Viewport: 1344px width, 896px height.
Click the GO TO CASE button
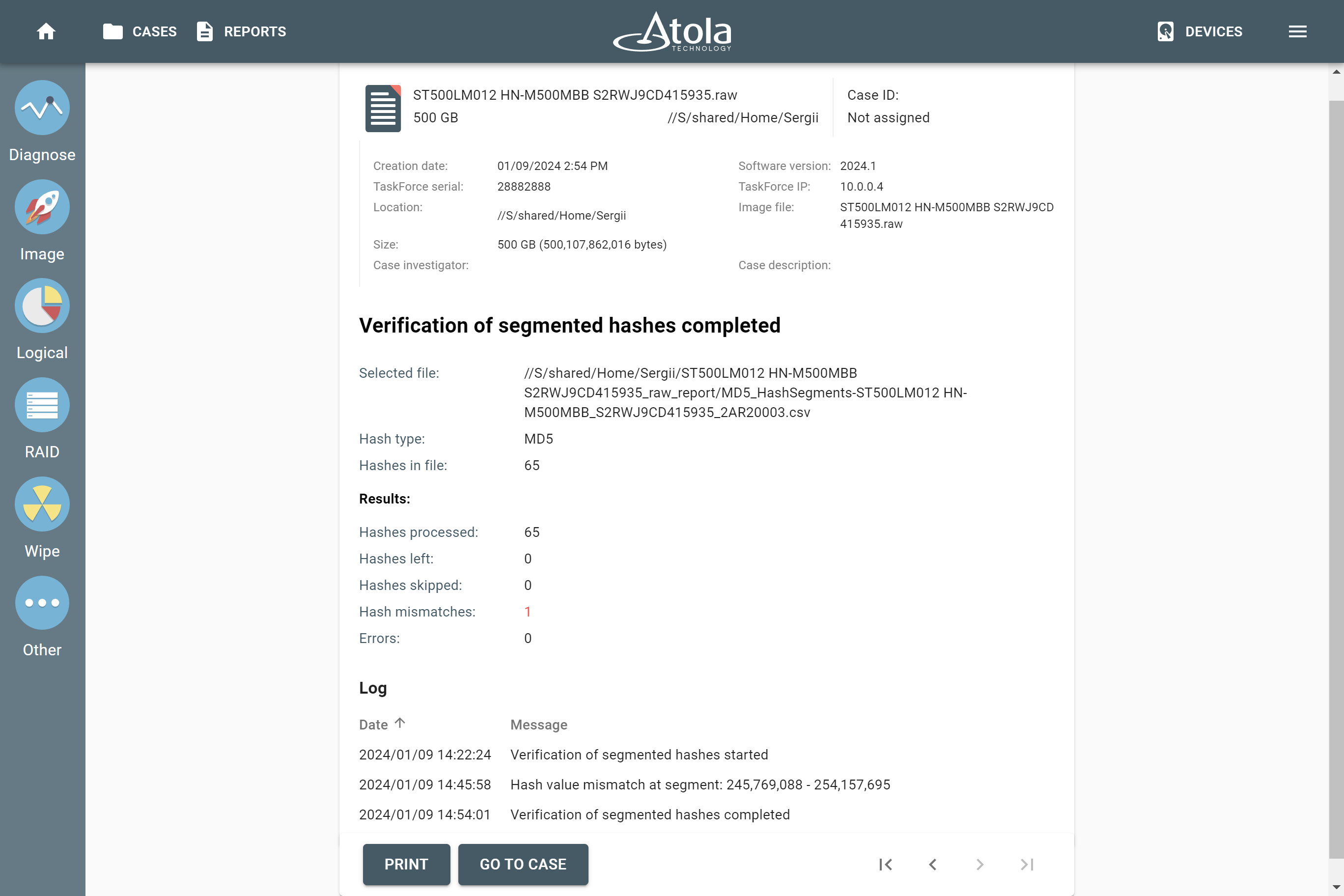click(523, 865)
